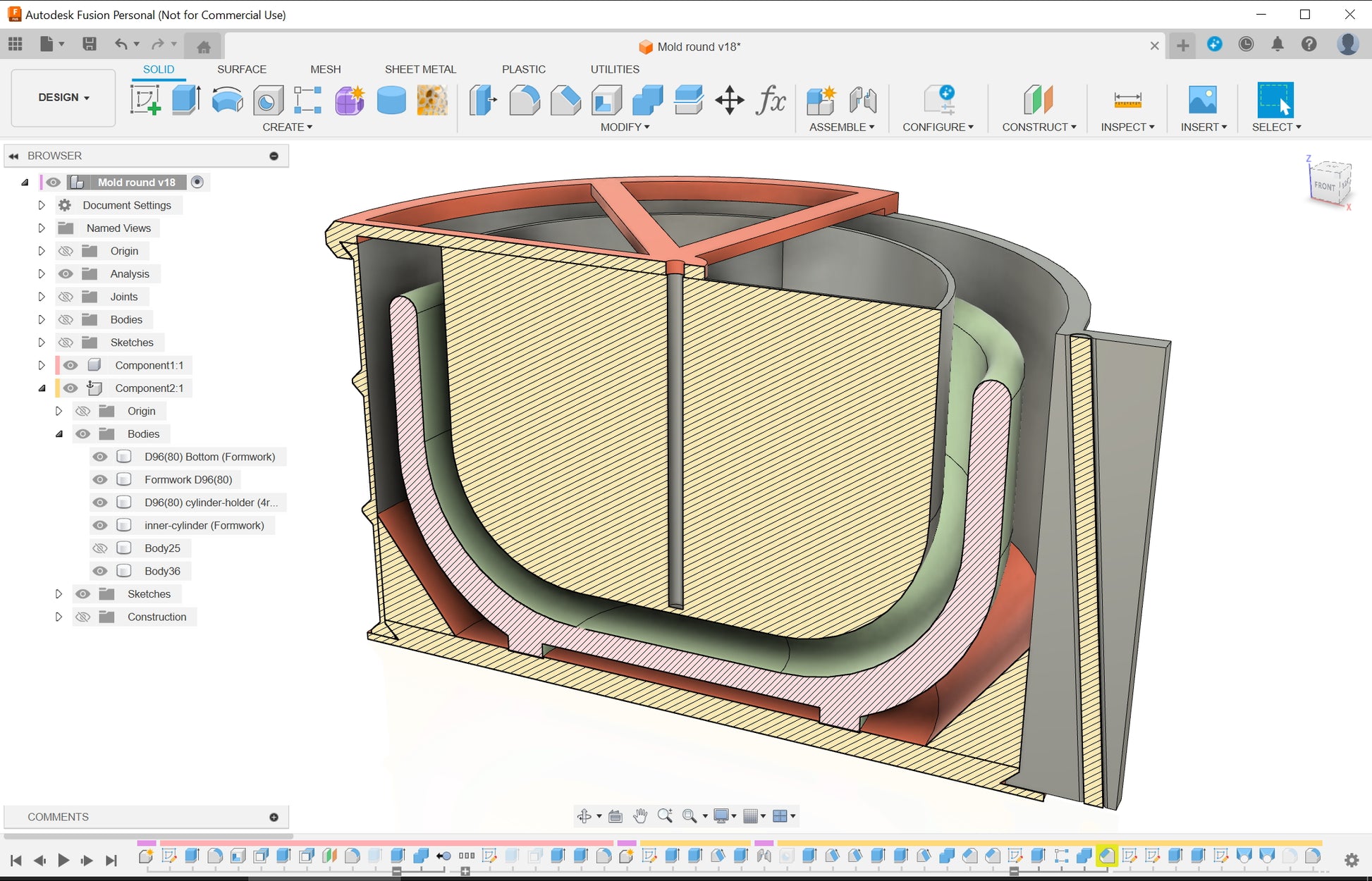
Task: Select the Chamfer tool
Action: pyautogui.click(x=565, y=99)
